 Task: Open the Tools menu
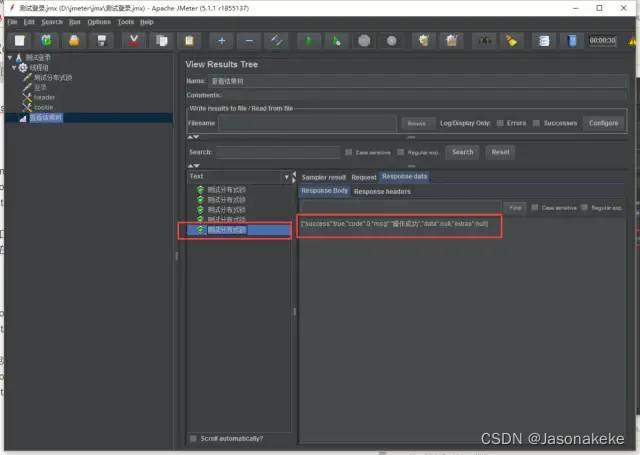click(126, 22)
